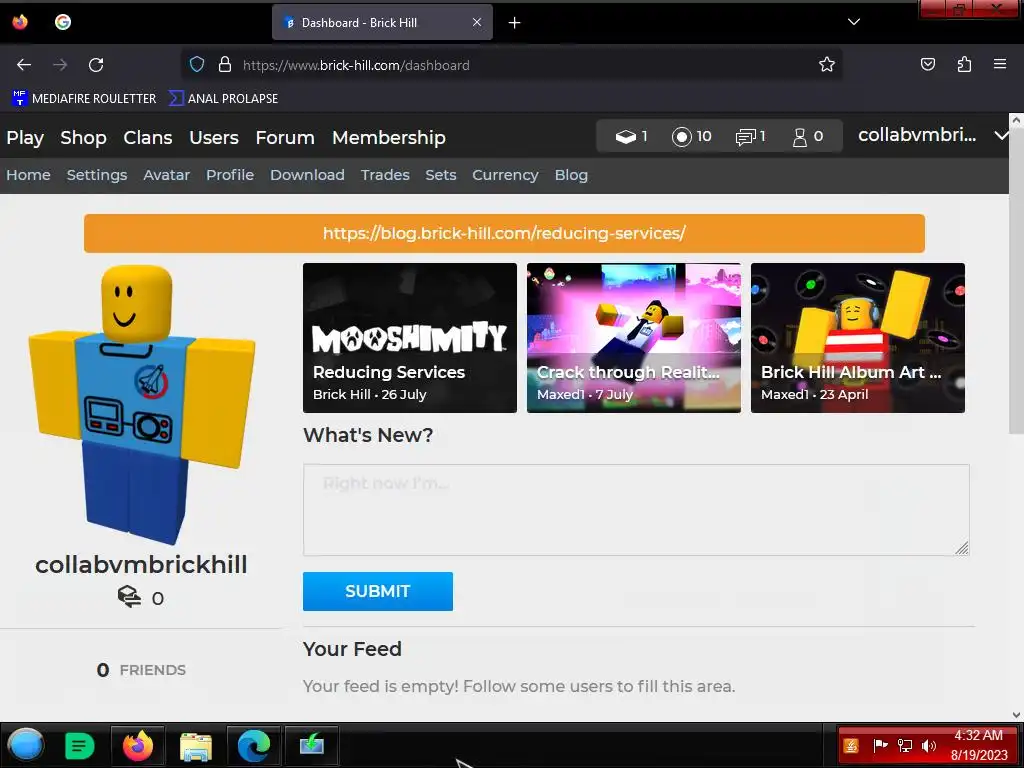Open volume speaker tray icon
Viewport: 1024px width, 768px height.
click(x=929, y=745)
